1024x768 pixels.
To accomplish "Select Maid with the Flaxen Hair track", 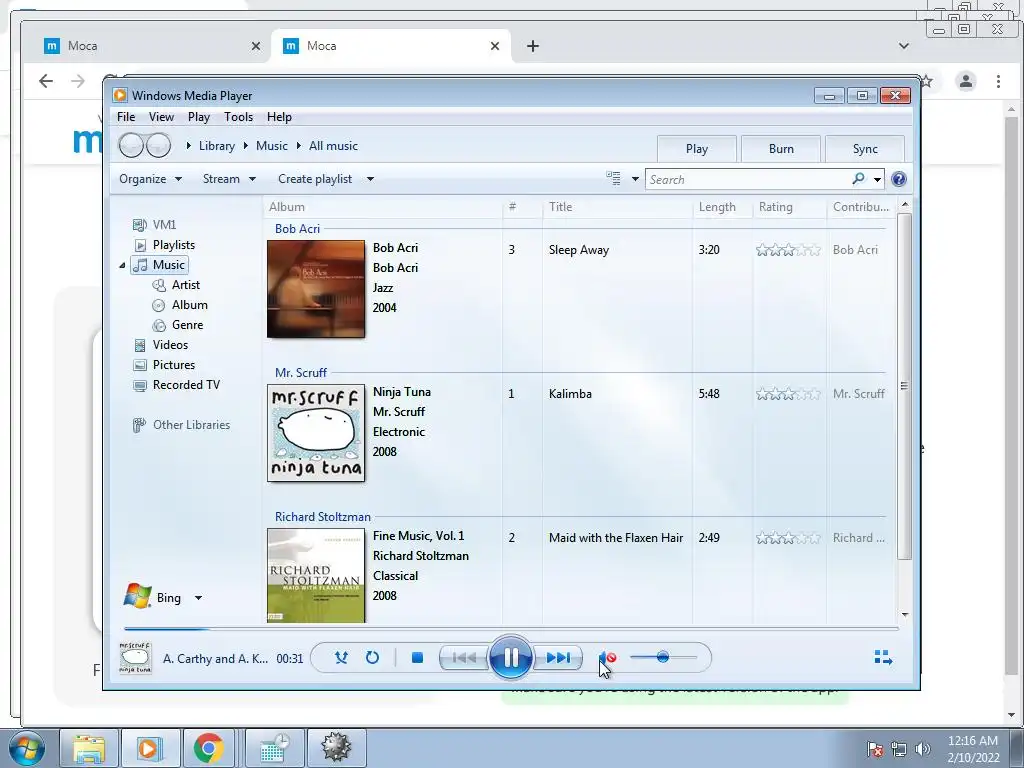I will coord(616,538).
